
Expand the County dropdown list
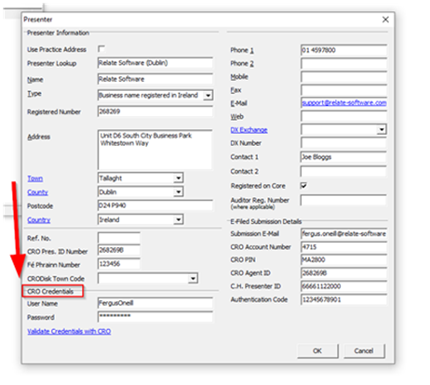(x=178, y=192)
